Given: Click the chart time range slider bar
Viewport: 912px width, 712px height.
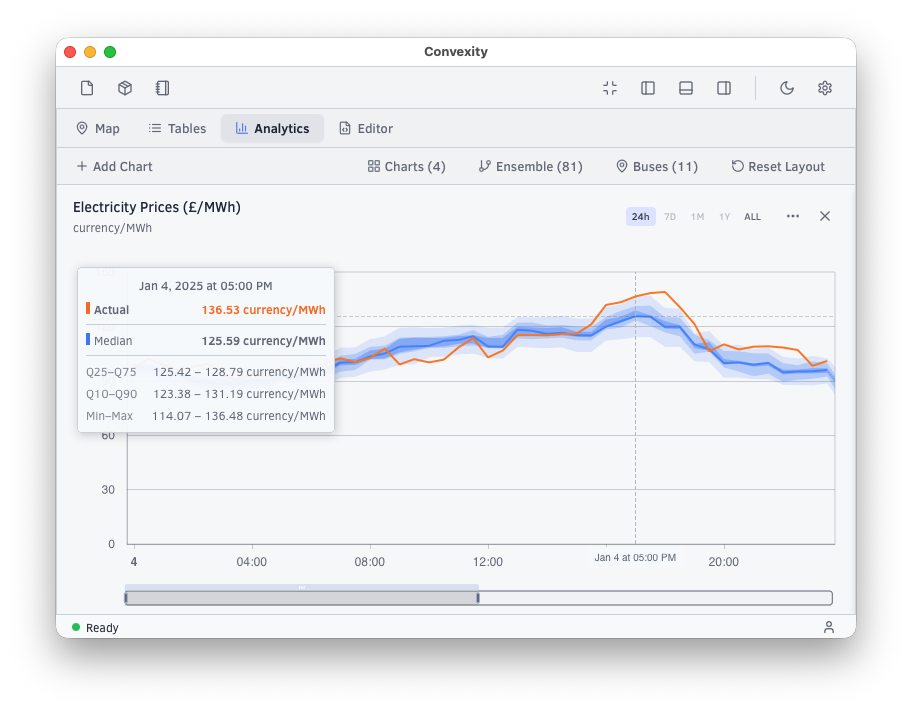Looking at the screenshot, I should tap(302, 598).
